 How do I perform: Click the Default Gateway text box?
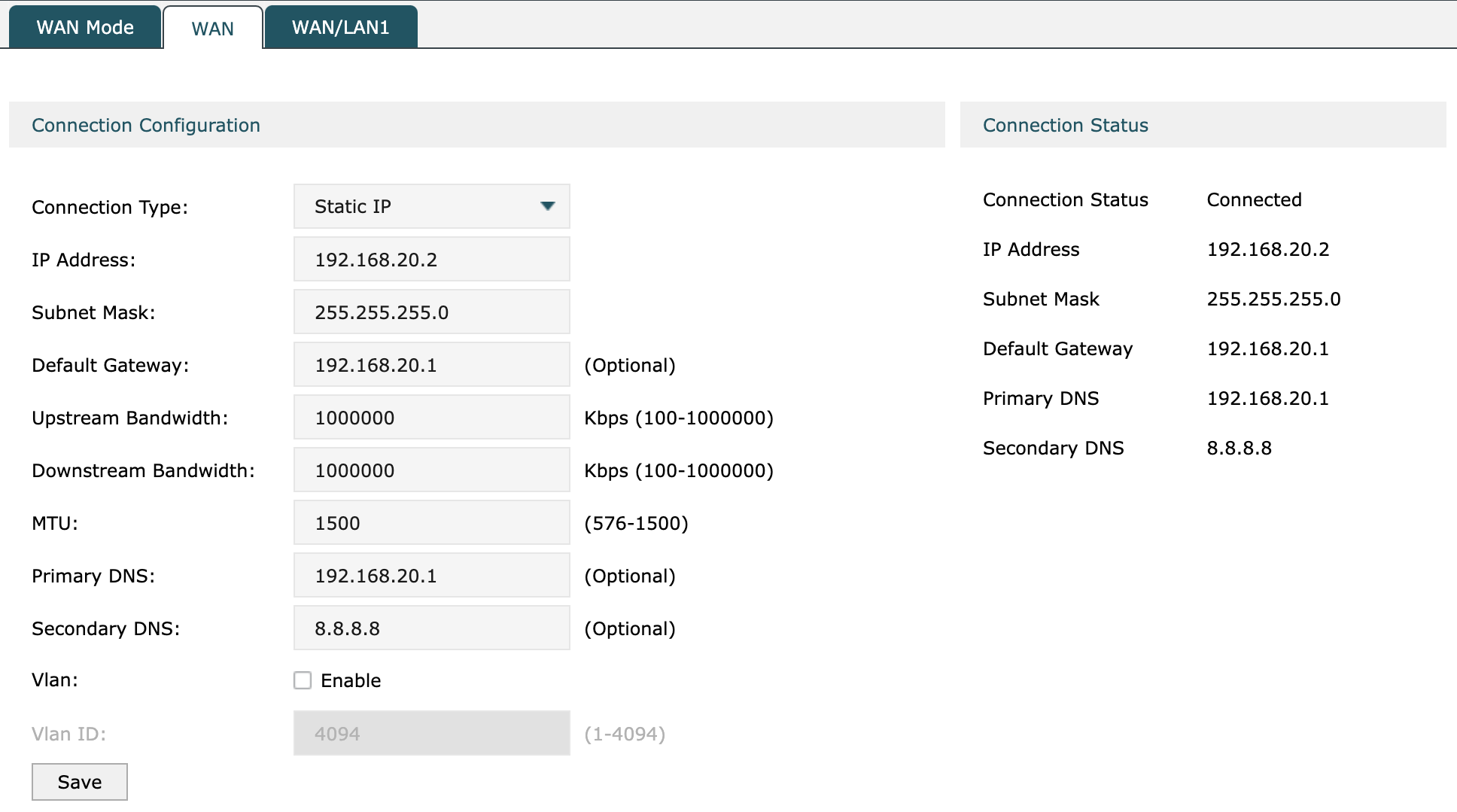pyautogui.click(x=431, y=365)
